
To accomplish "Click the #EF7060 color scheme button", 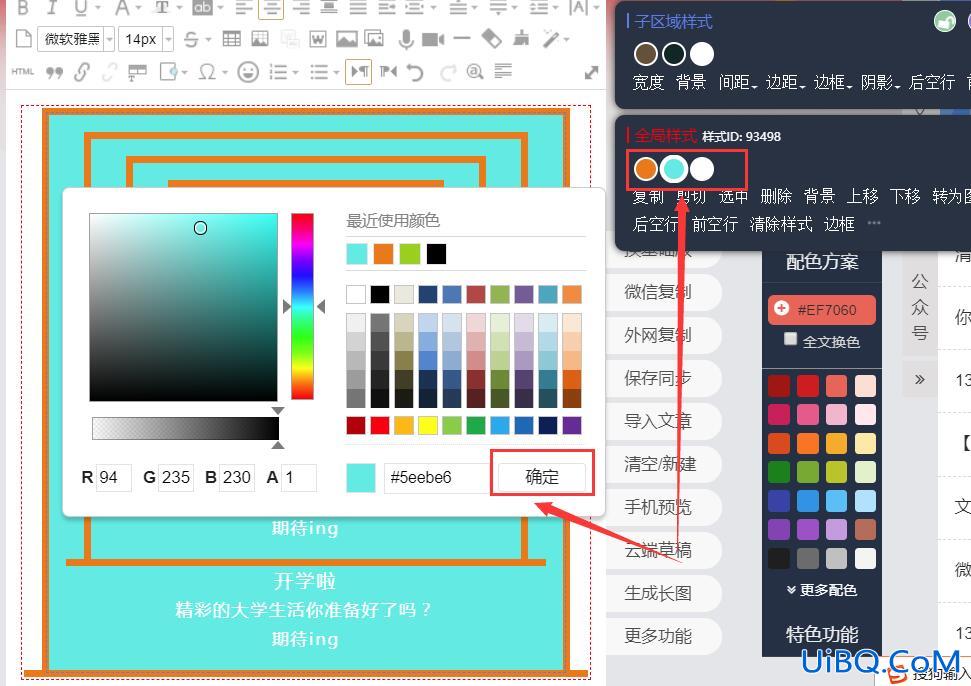I will (822, 310).
